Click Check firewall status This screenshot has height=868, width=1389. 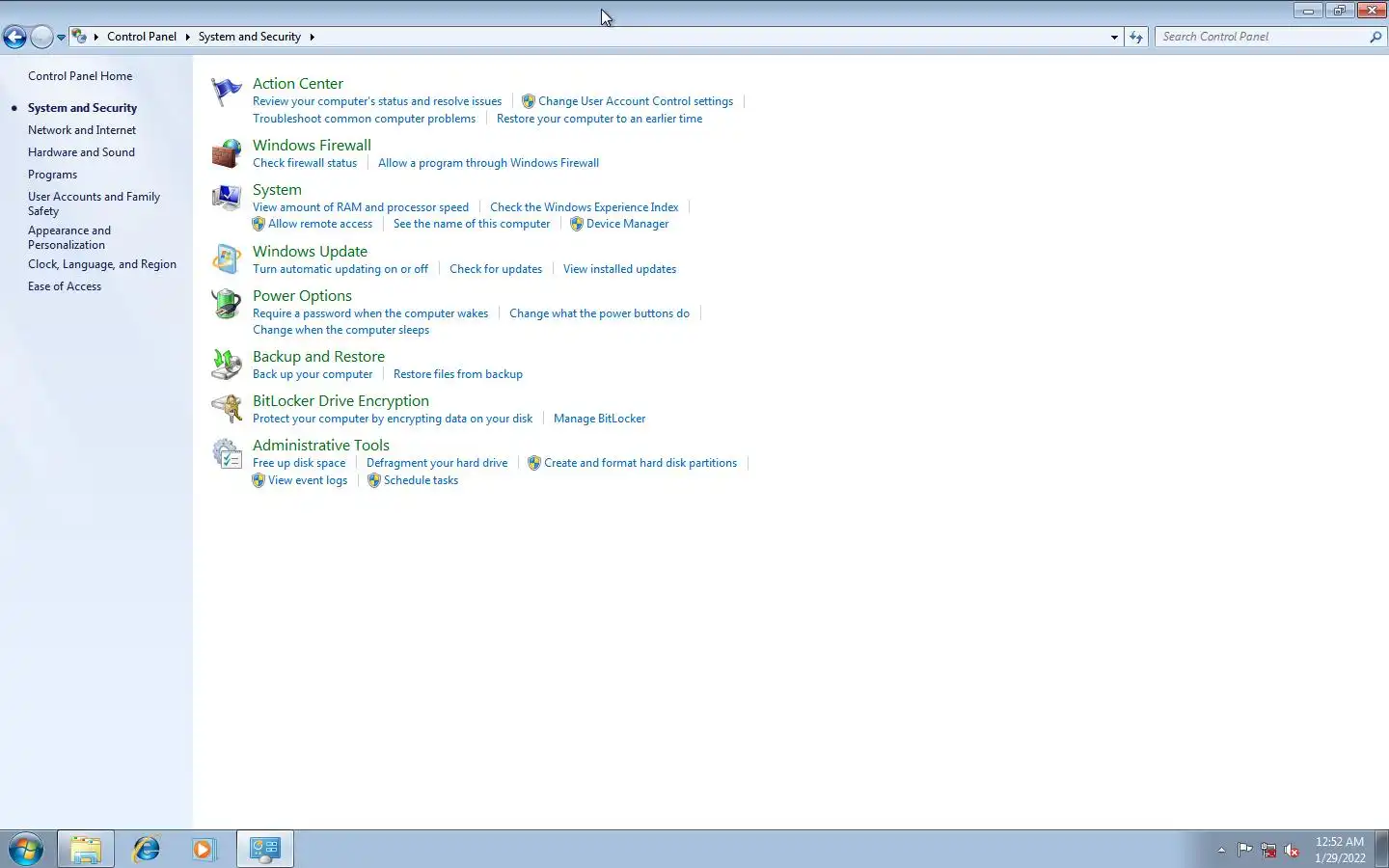pyautogui.click(x=305, y=163)
